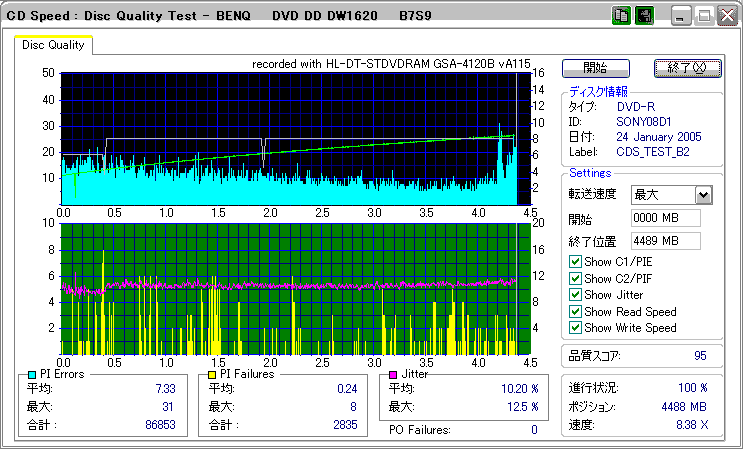Close the Disc Quality Test window
The image size is (743, 449).
[x=727, y=16]
